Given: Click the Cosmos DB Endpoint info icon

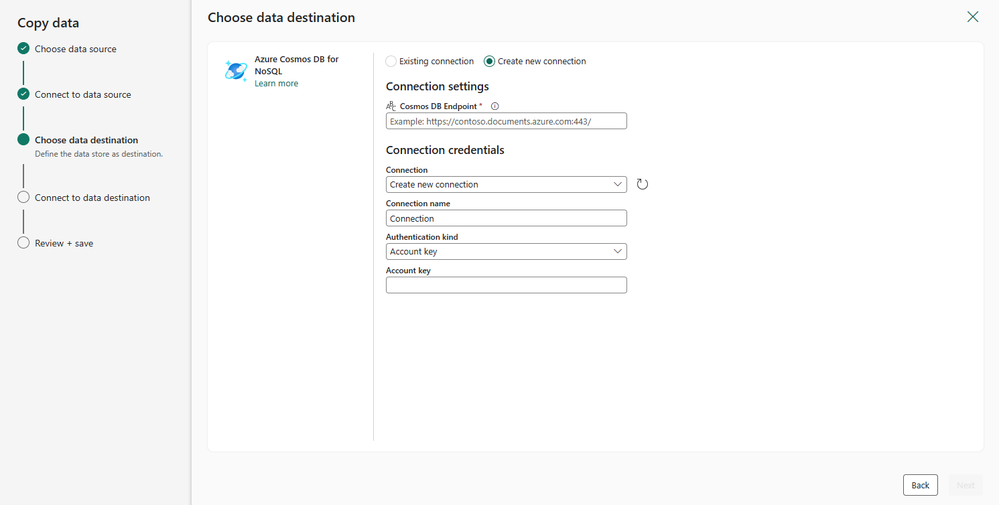Looking at the screenshot, I should 495,106.
